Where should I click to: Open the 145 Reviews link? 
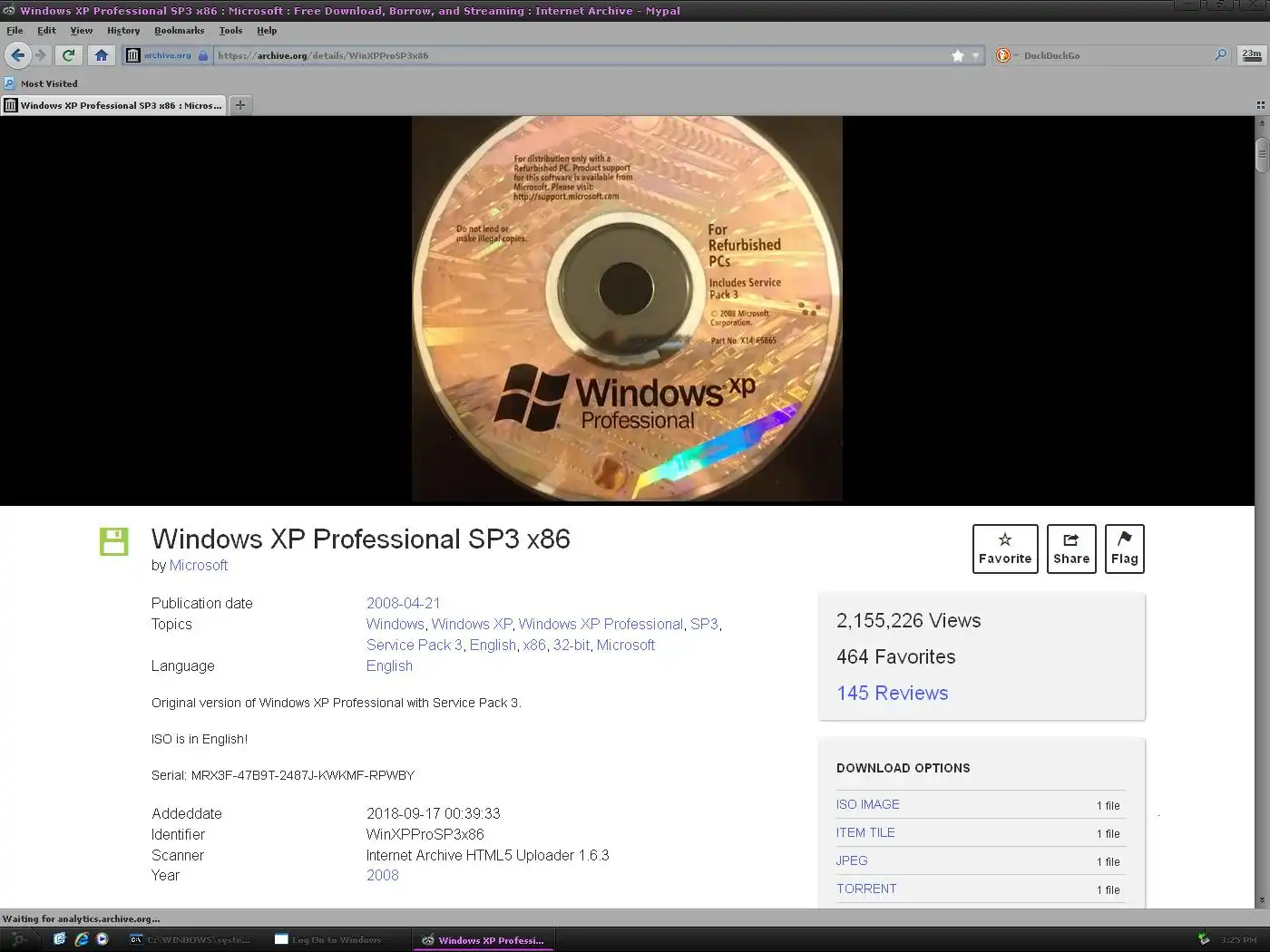[x=893, y=693]
